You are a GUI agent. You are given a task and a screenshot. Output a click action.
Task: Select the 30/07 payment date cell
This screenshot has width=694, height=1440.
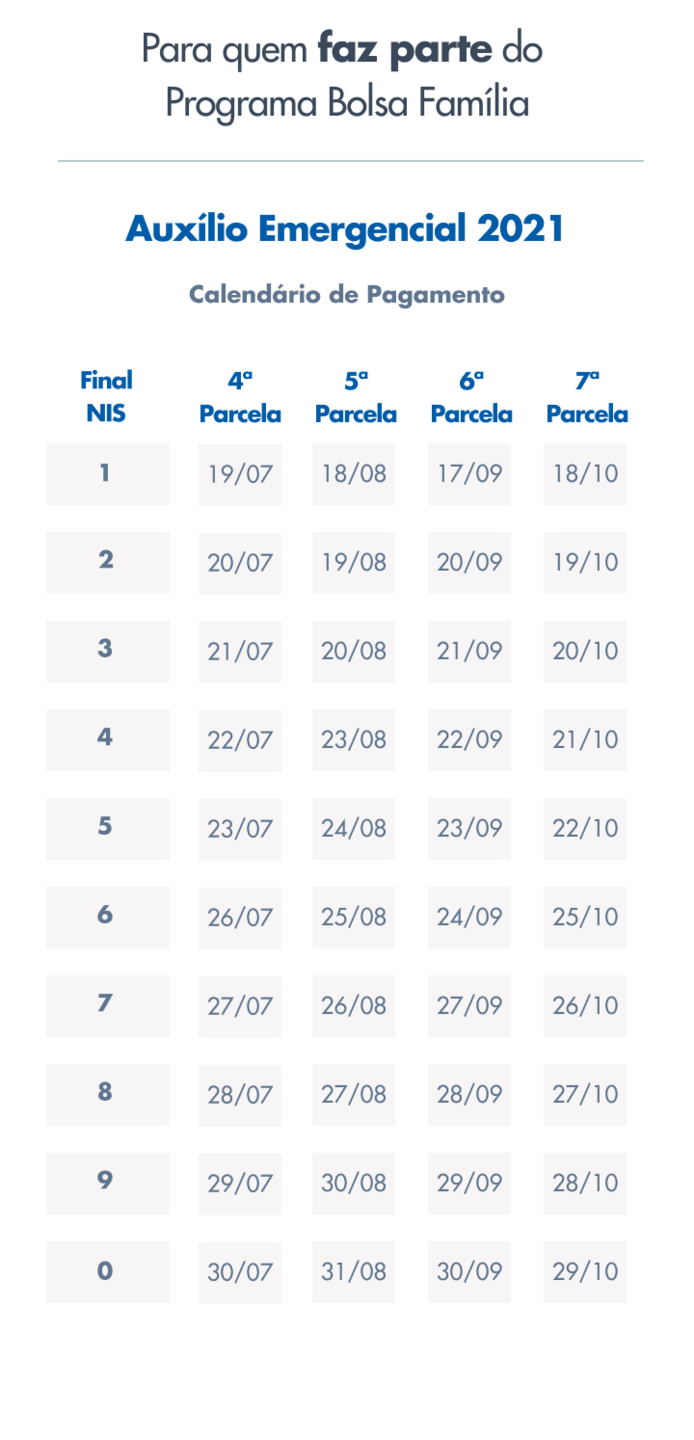240,1272
